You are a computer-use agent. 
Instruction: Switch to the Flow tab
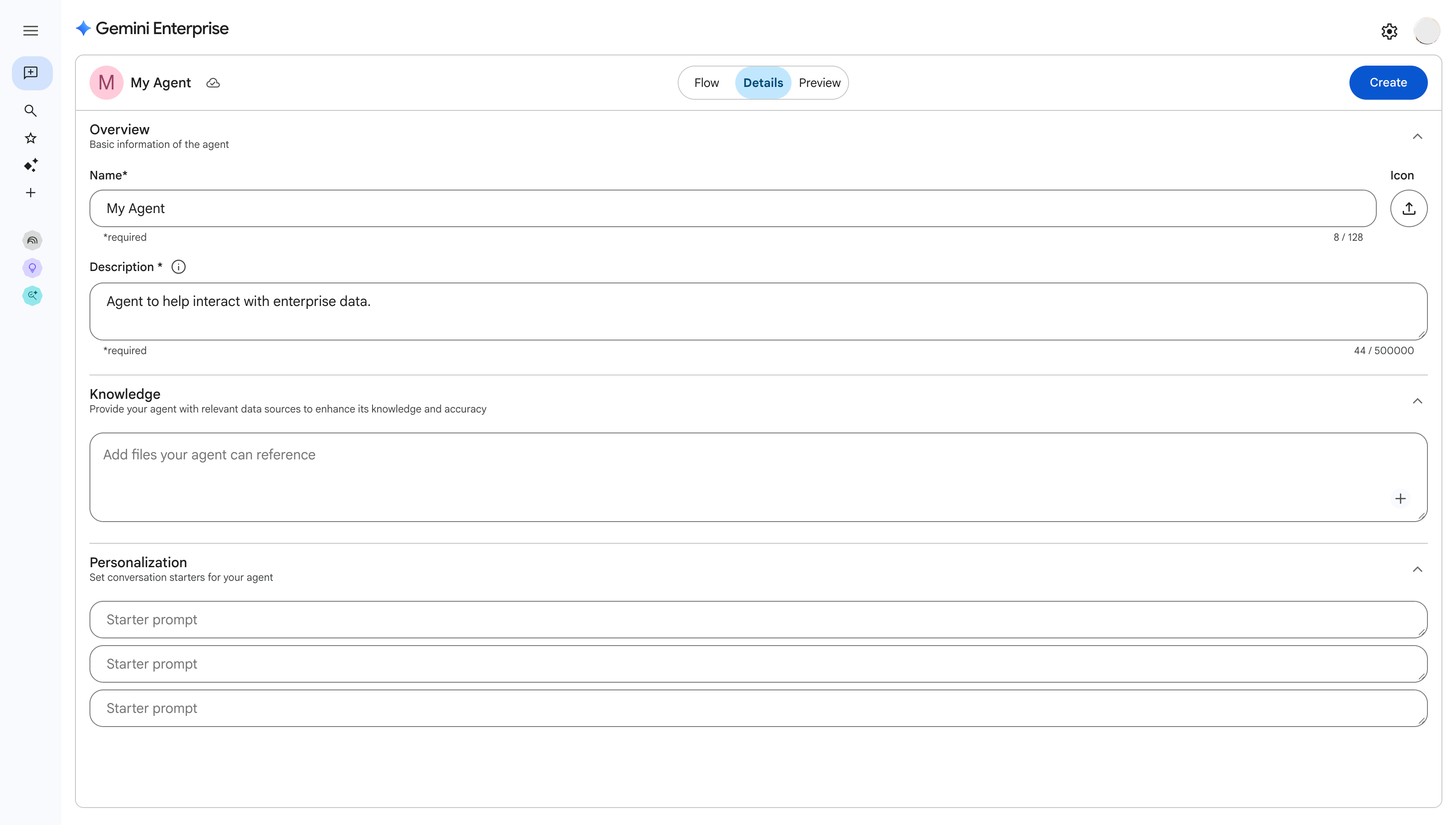click(x=706, y=82)
